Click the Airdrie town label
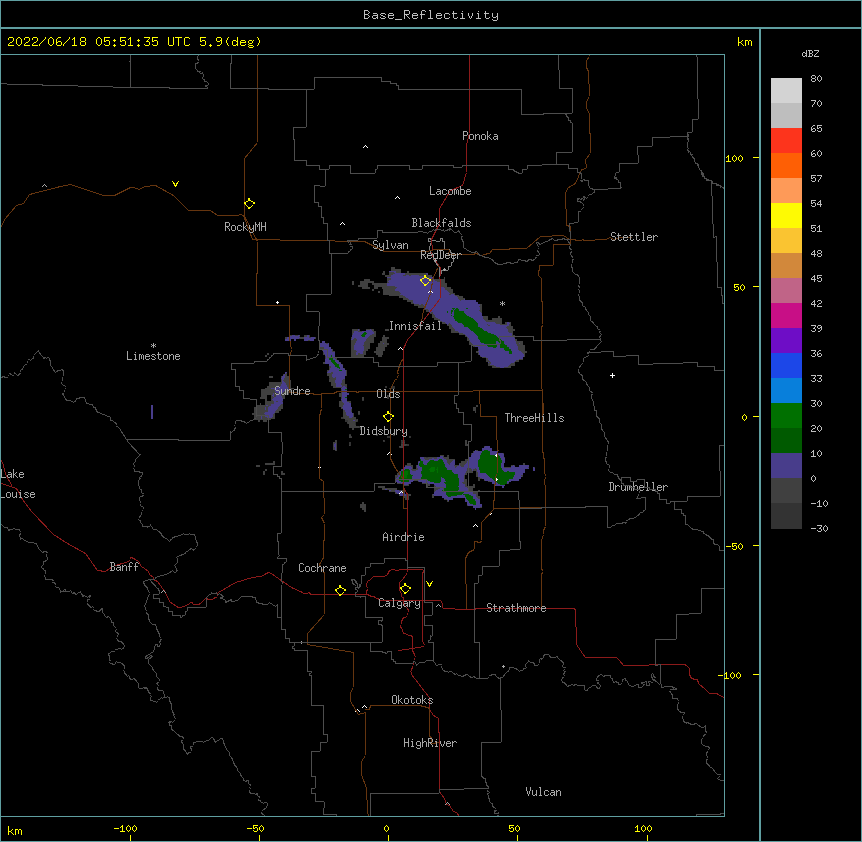 (x=404, y=537)
